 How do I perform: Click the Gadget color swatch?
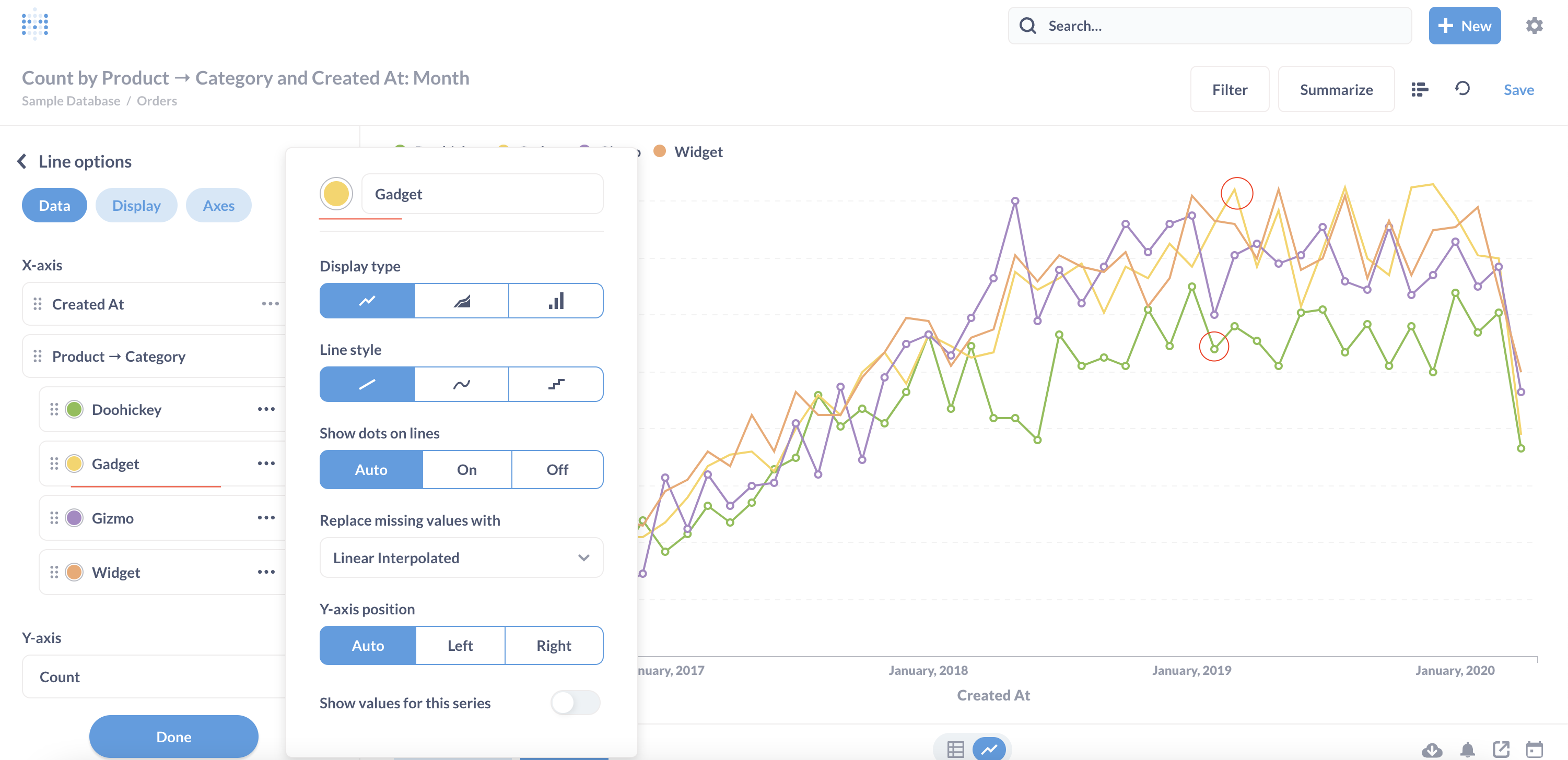pyautogui.click(x=336, y=194)
